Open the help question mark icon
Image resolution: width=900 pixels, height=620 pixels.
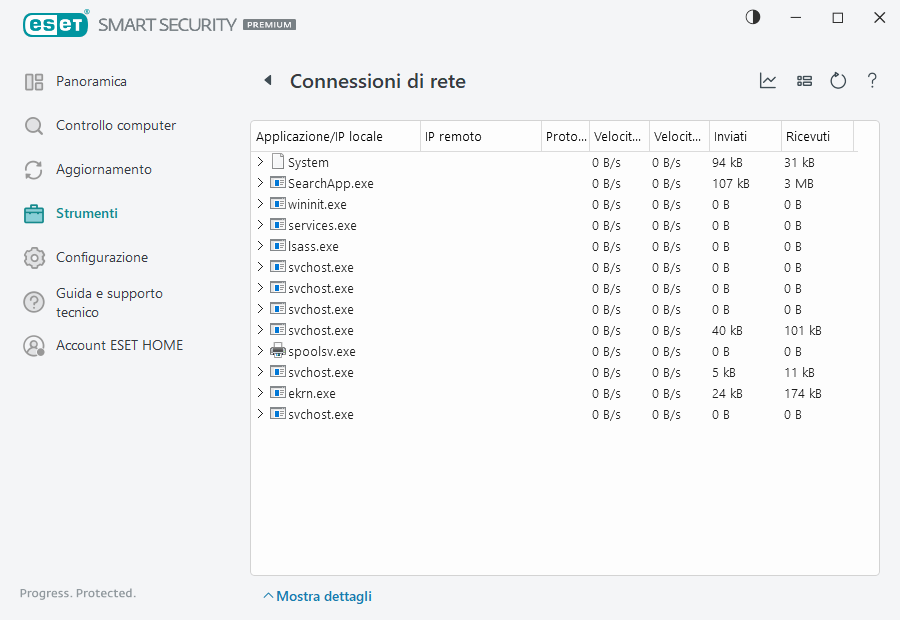tap(872, 81)
